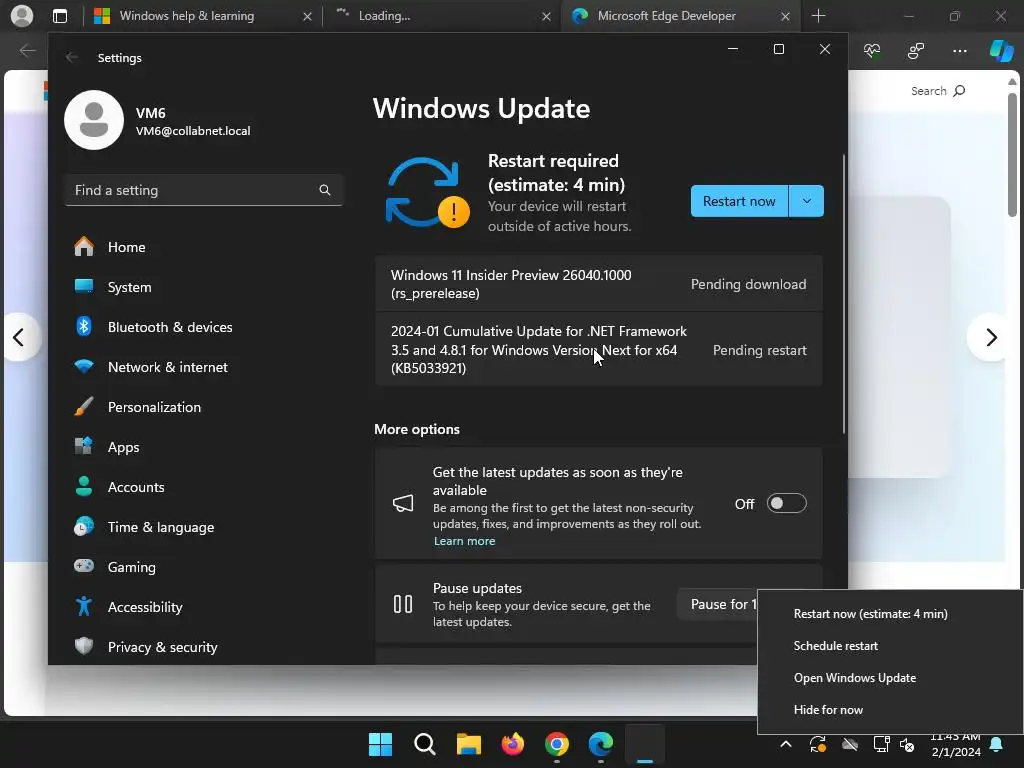
Task: Launch Google Chrome from taskbar
Action: [556, 744]
